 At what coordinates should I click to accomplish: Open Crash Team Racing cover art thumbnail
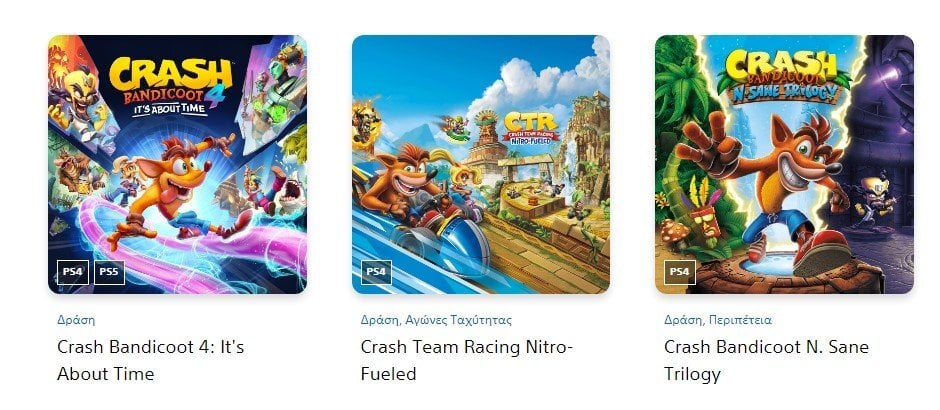(481, 164)
